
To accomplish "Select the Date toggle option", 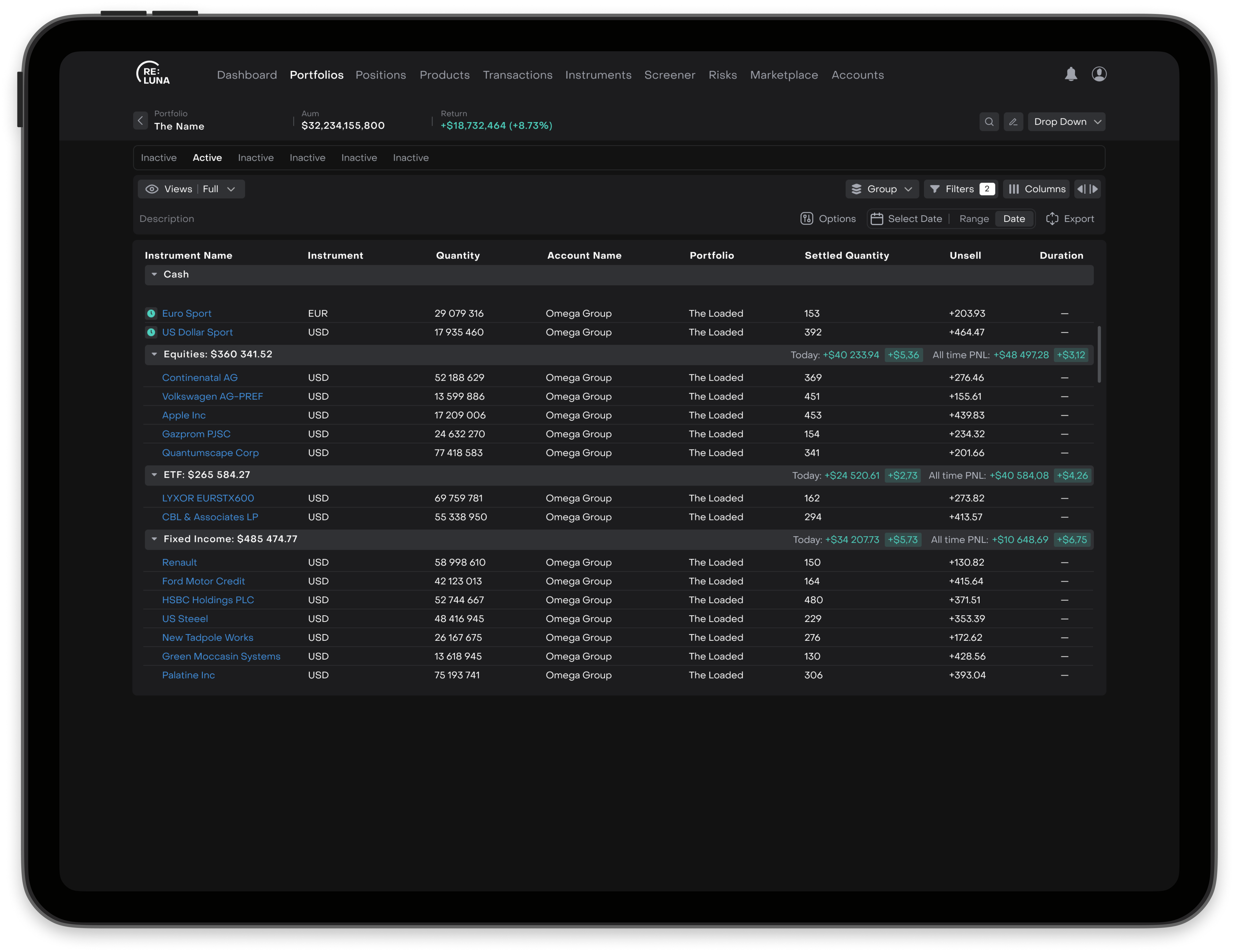I will [x=1014, y=219].
